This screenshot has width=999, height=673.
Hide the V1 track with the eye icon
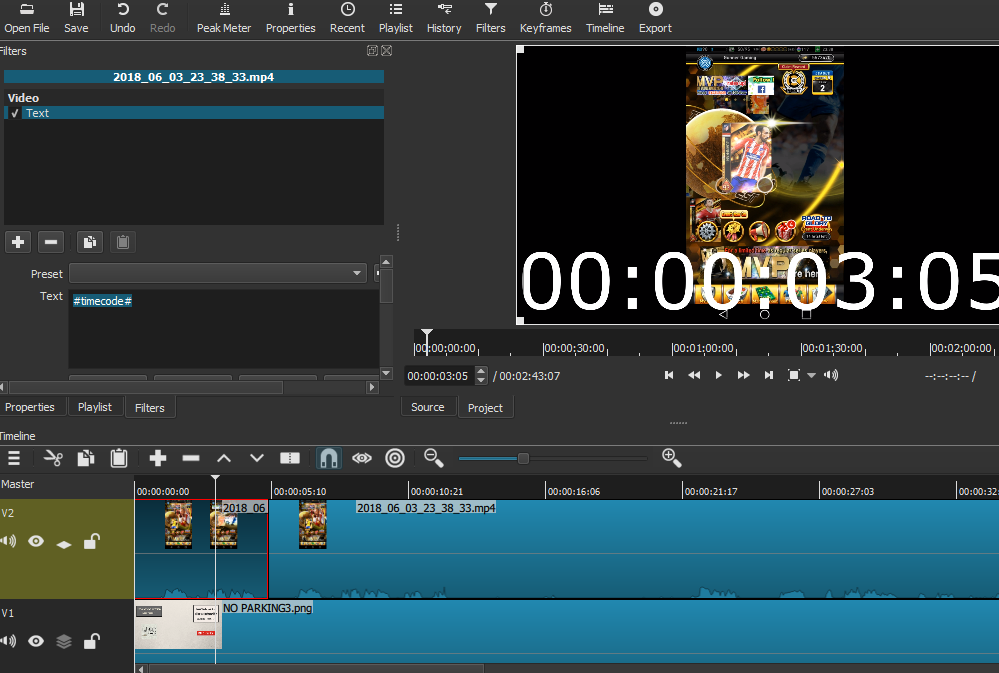36,641
